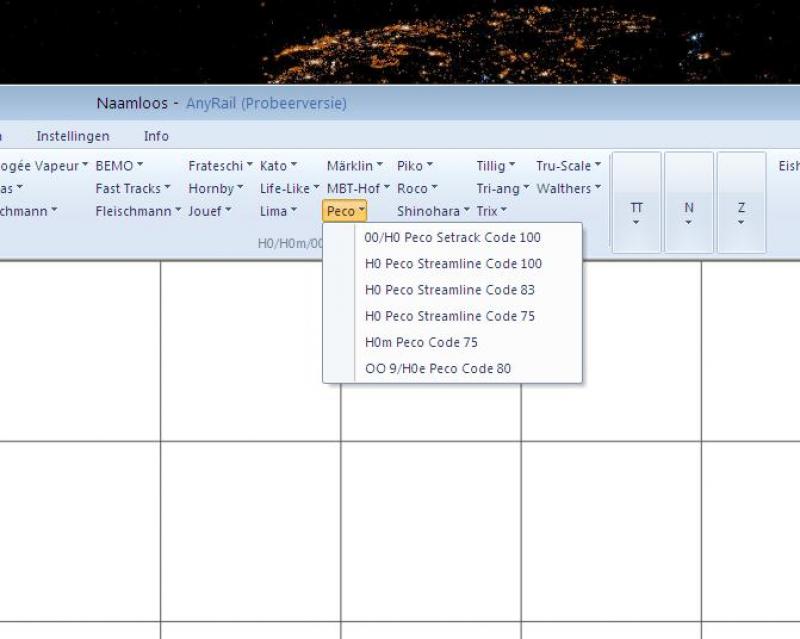The height and width of the screenshot is (639, 800).
Task: Open the Z scale group button
Action: click(741, 202)
